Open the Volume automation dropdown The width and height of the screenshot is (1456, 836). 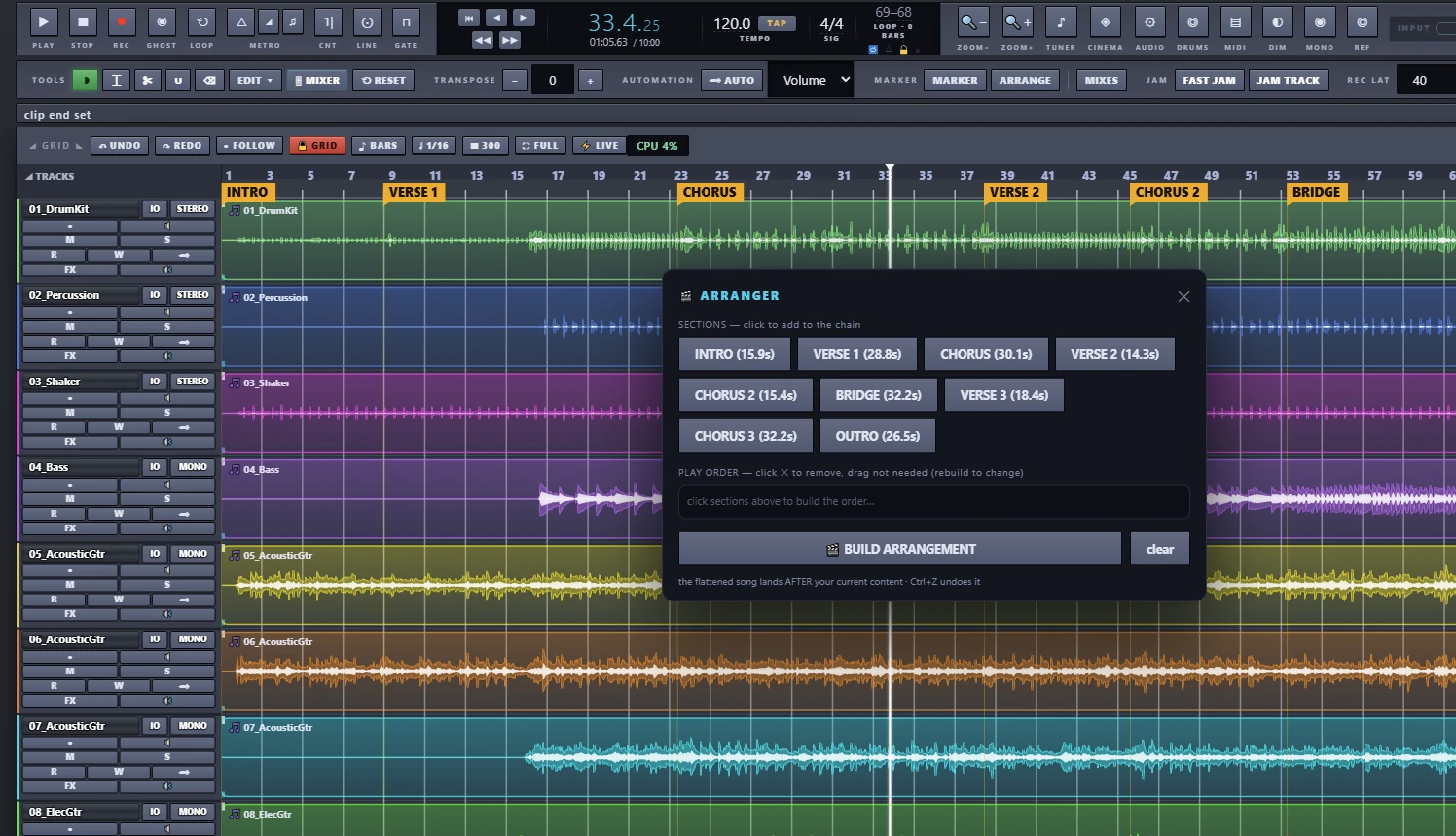pos(811,80)
